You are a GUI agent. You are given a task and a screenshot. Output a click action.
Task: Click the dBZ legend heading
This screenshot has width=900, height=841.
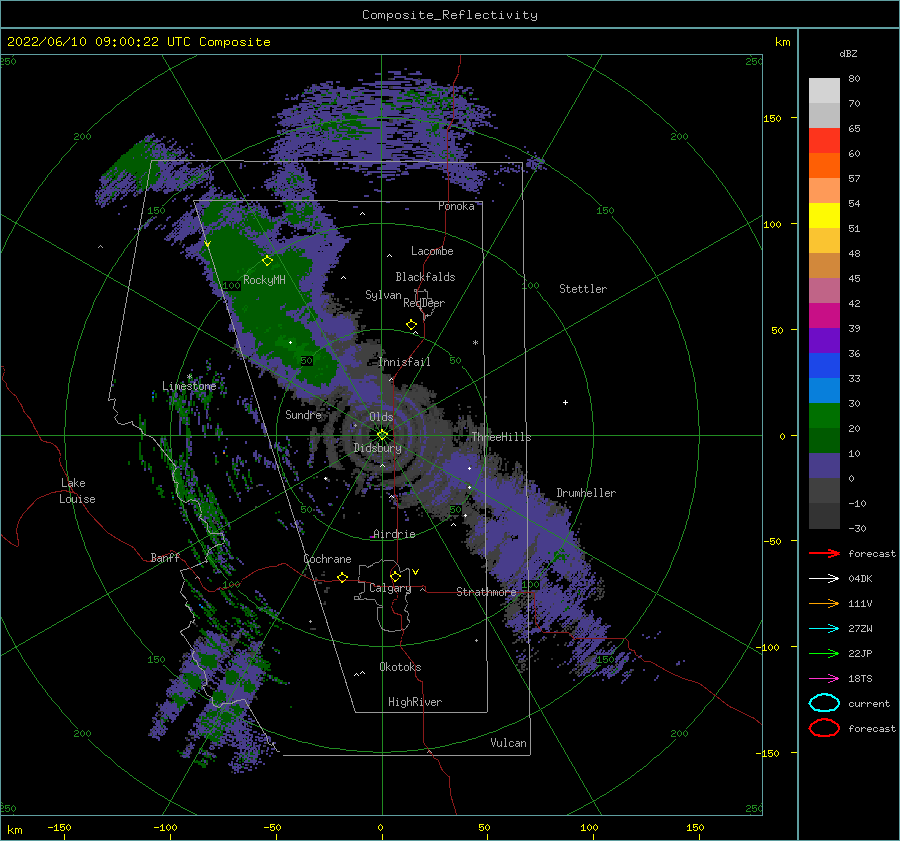(848, 54)
